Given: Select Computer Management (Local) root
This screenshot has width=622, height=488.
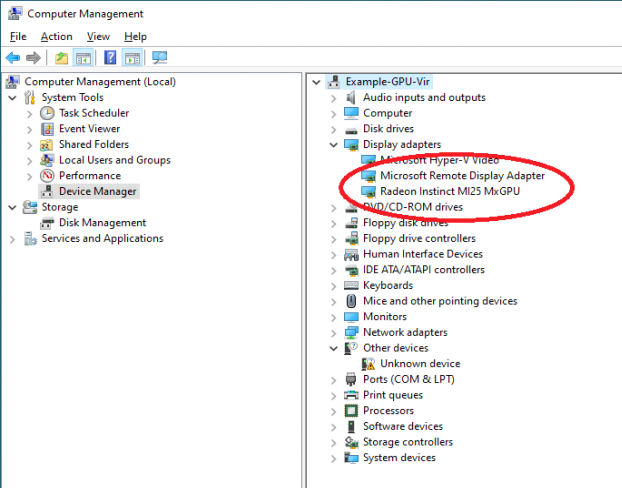Looking at the screenshot, I should coord(100,82).
